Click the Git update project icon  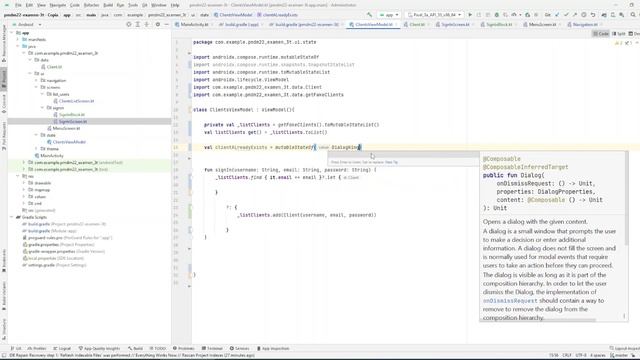(x=557, y=15)
